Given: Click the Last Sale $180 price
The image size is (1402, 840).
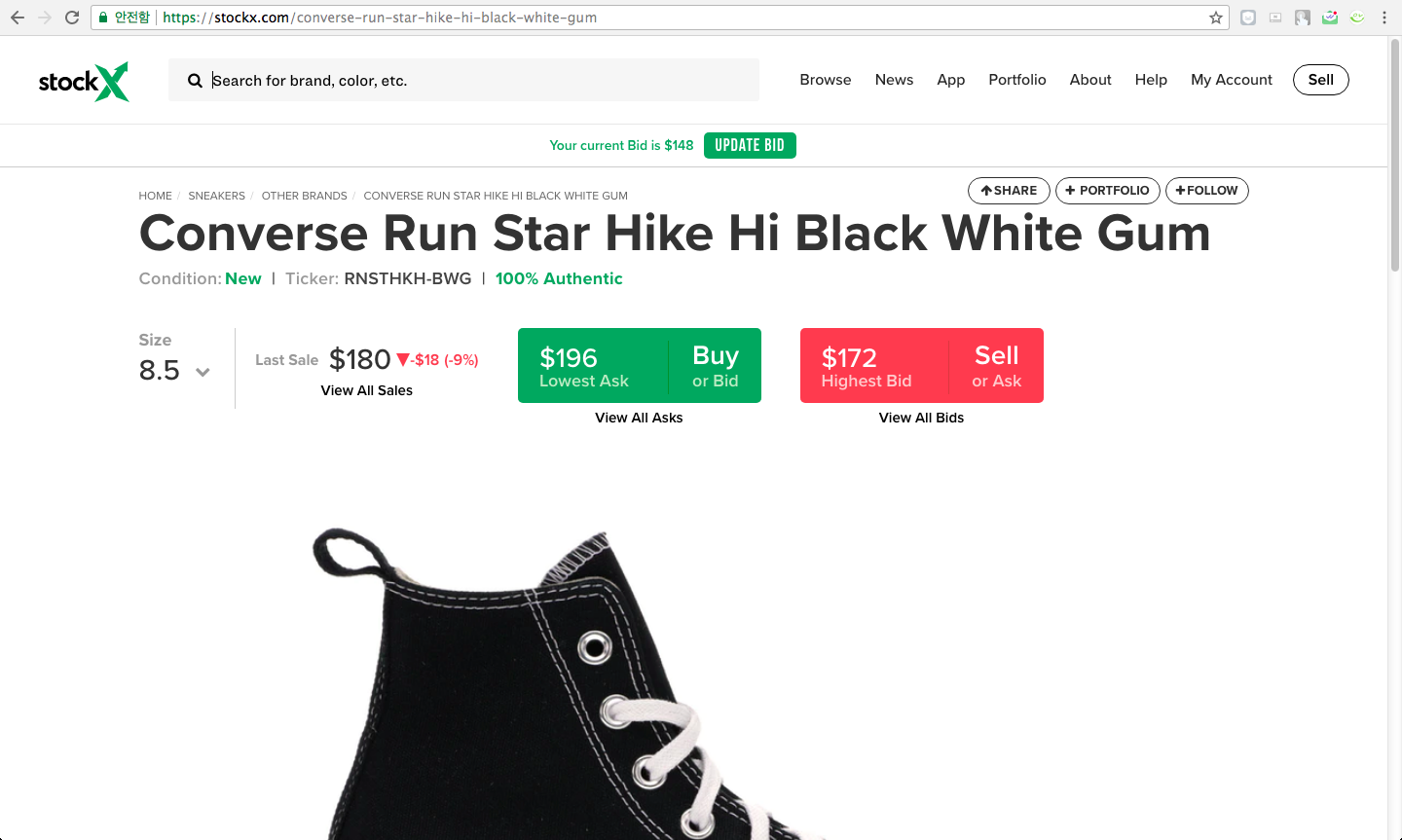Looking at the screenshot, I should pyautogui.click(x=360, y=359).
